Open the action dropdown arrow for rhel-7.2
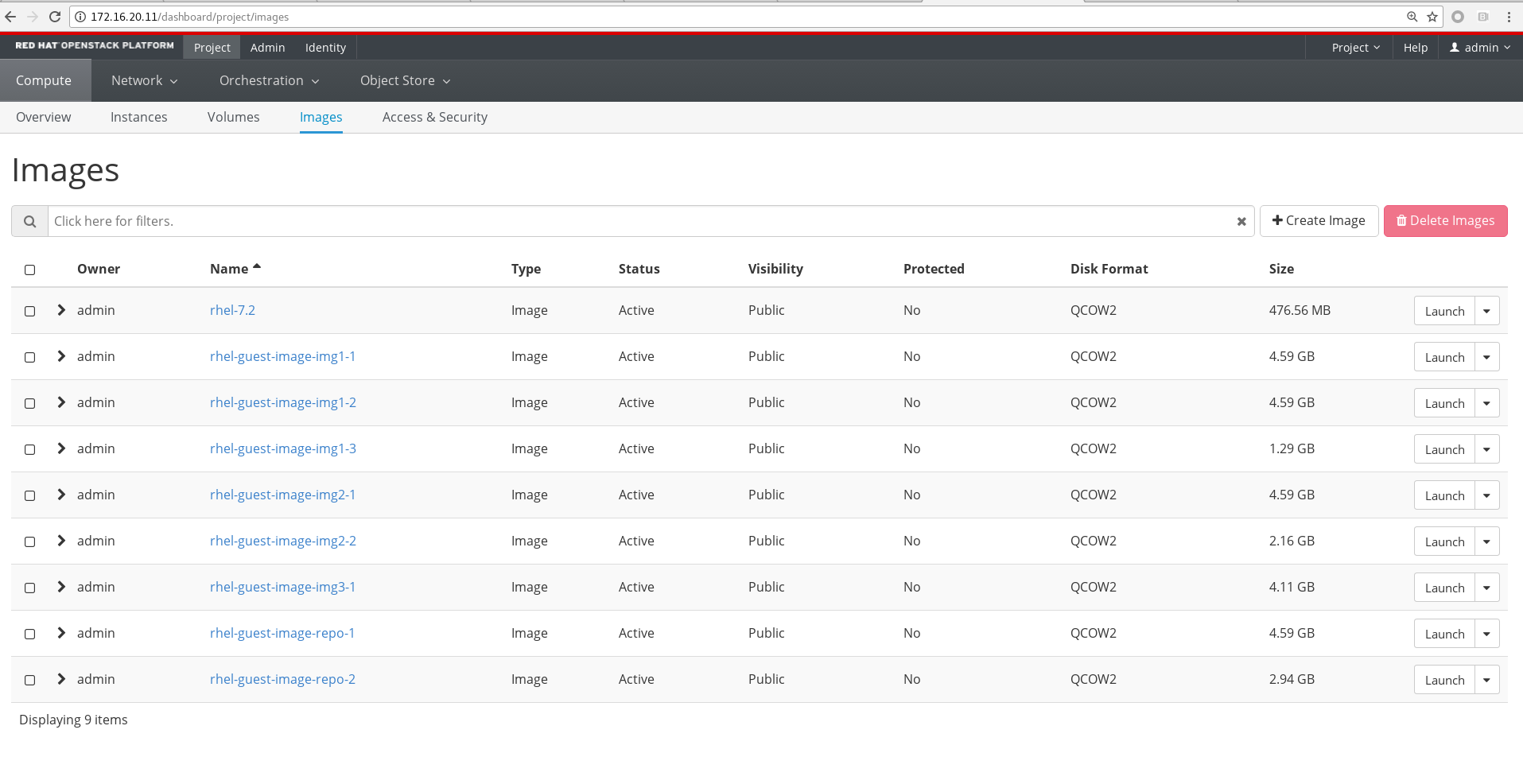 1487,311
